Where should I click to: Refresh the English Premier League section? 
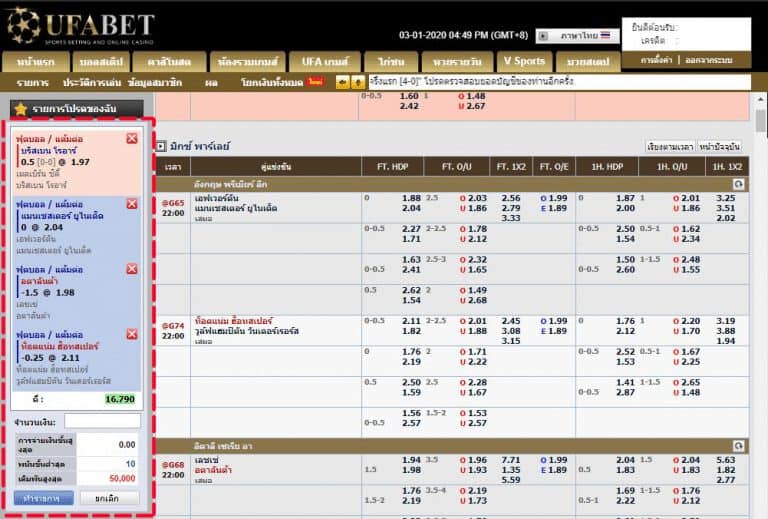pyautogui.click(x=738, y=184)
